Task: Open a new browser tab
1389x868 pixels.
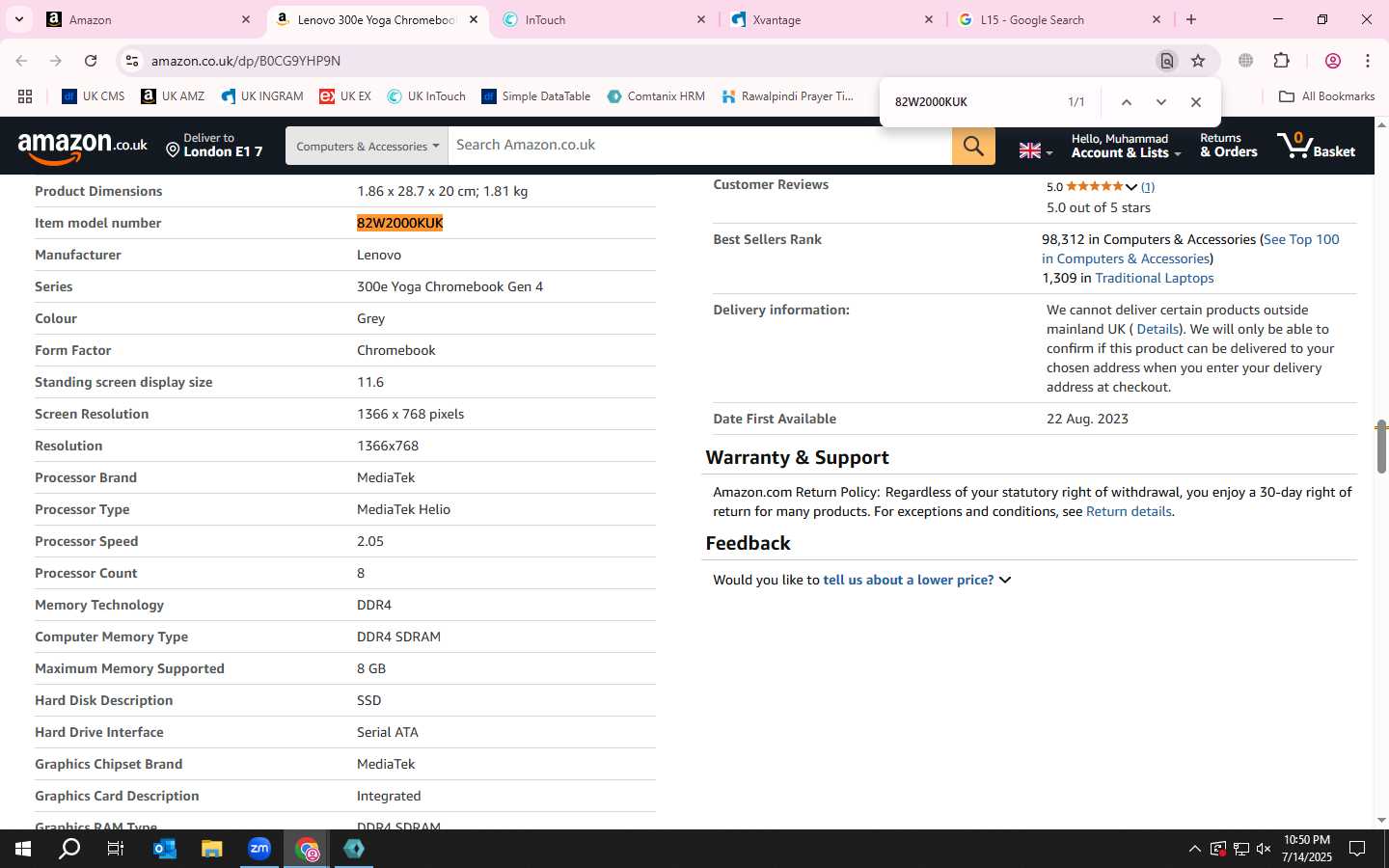Action: pos(1191,19)
